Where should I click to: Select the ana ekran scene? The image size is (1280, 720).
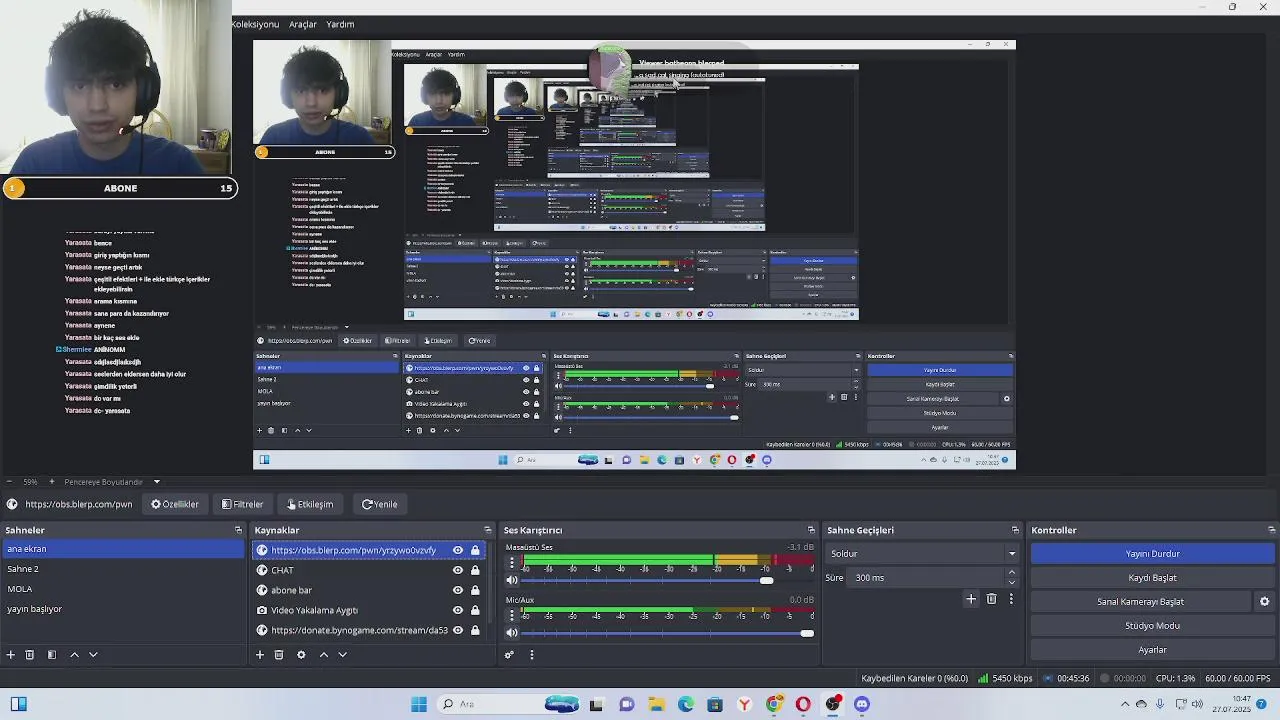[x=122, y=549]
